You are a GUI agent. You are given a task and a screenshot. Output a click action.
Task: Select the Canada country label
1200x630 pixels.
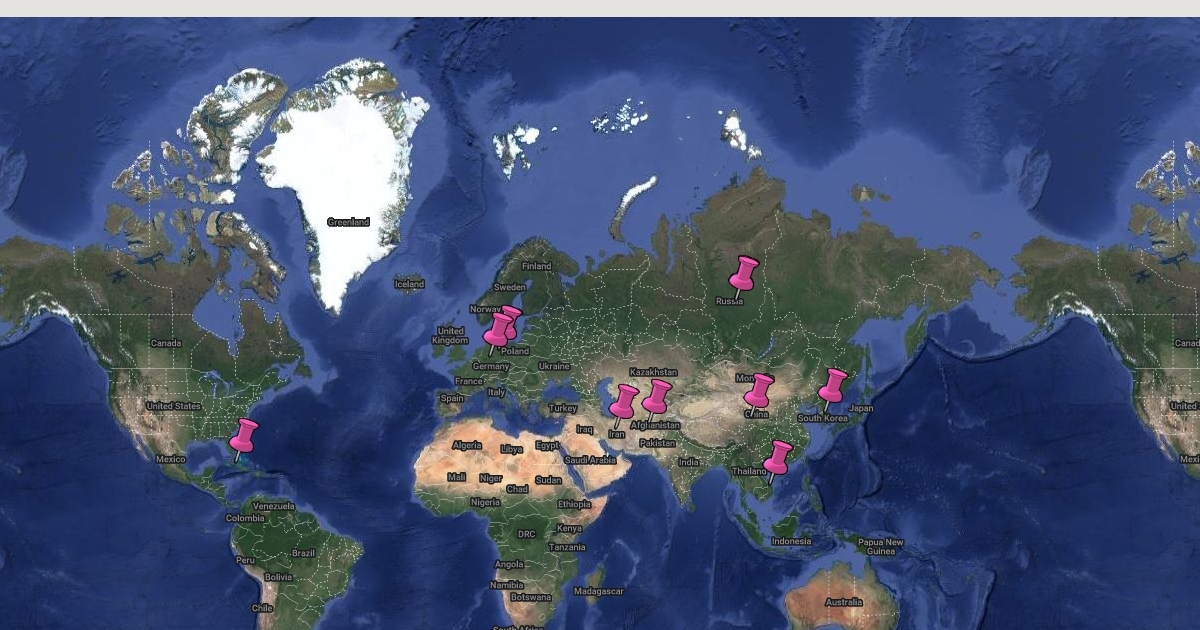[166, 343]
